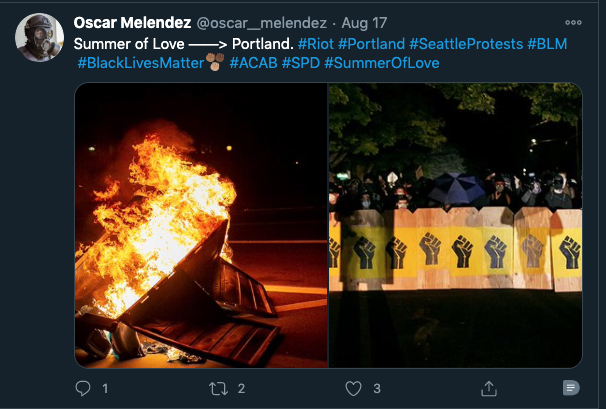The height and width of the screenshot is (409, 606).
Task: Reply to Oscar Melendez's tweet
Action: [83, 388]
